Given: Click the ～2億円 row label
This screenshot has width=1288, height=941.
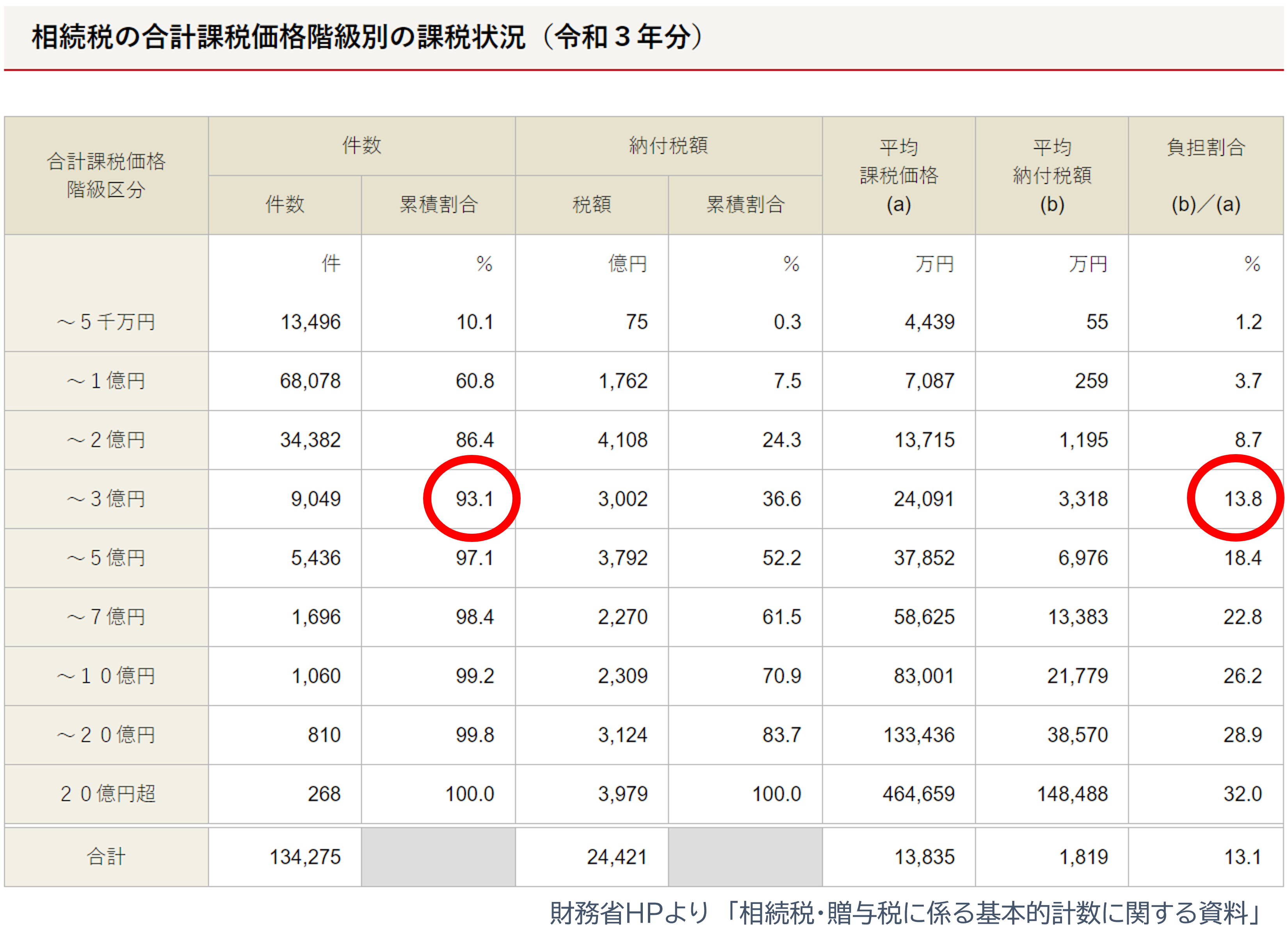Looking at the screenshot, I should click(107, 440).
